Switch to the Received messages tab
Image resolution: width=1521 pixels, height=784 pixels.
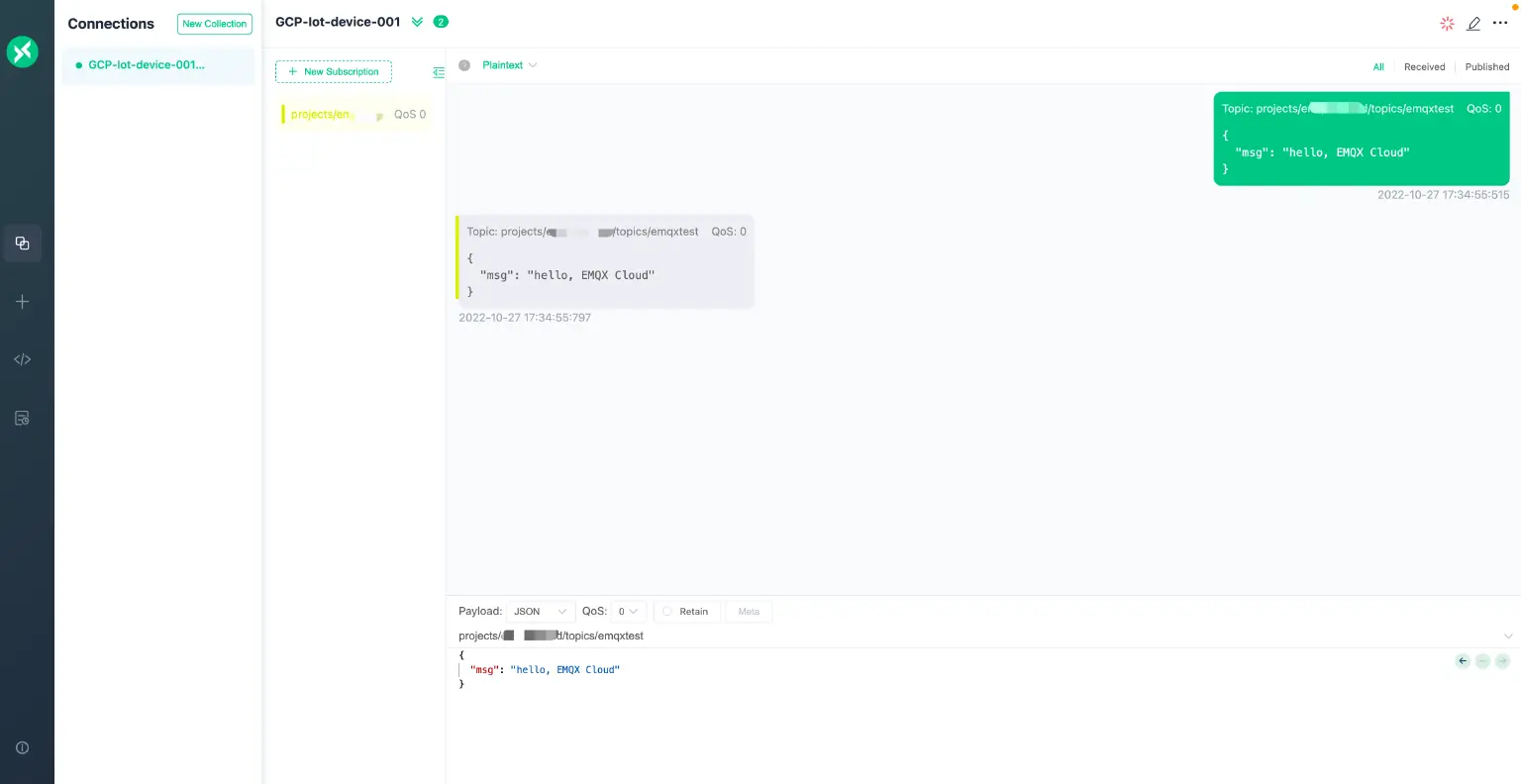[1424, 66]
